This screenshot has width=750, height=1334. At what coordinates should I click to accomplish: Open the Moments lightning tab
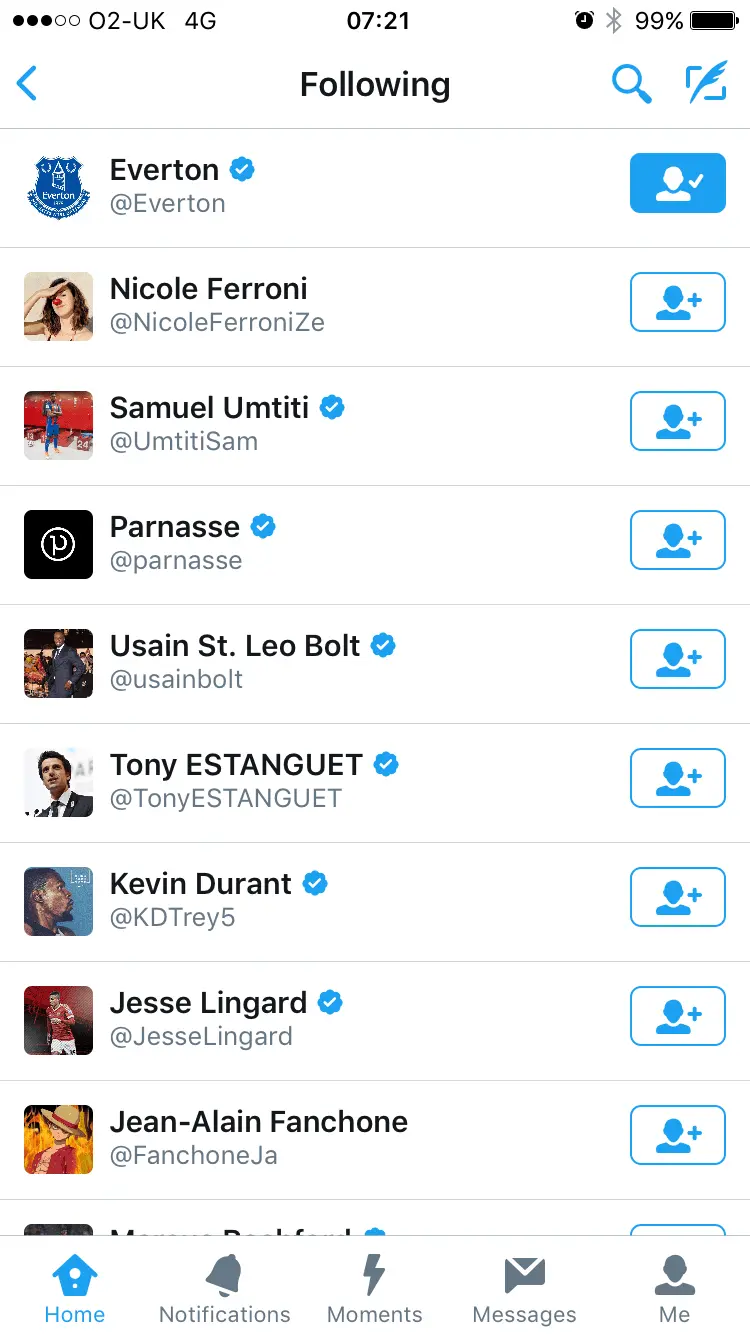pos(374,1289)
